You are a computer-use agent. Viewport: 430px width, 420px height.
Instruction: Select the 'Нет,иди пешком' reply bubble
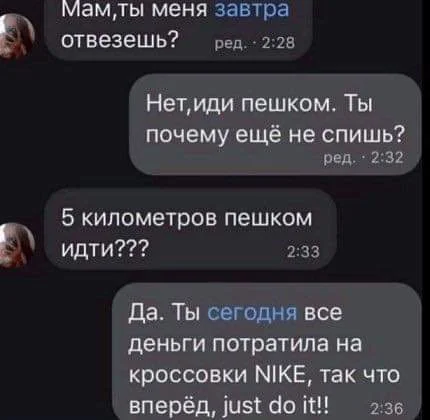[x=275, y=124]
